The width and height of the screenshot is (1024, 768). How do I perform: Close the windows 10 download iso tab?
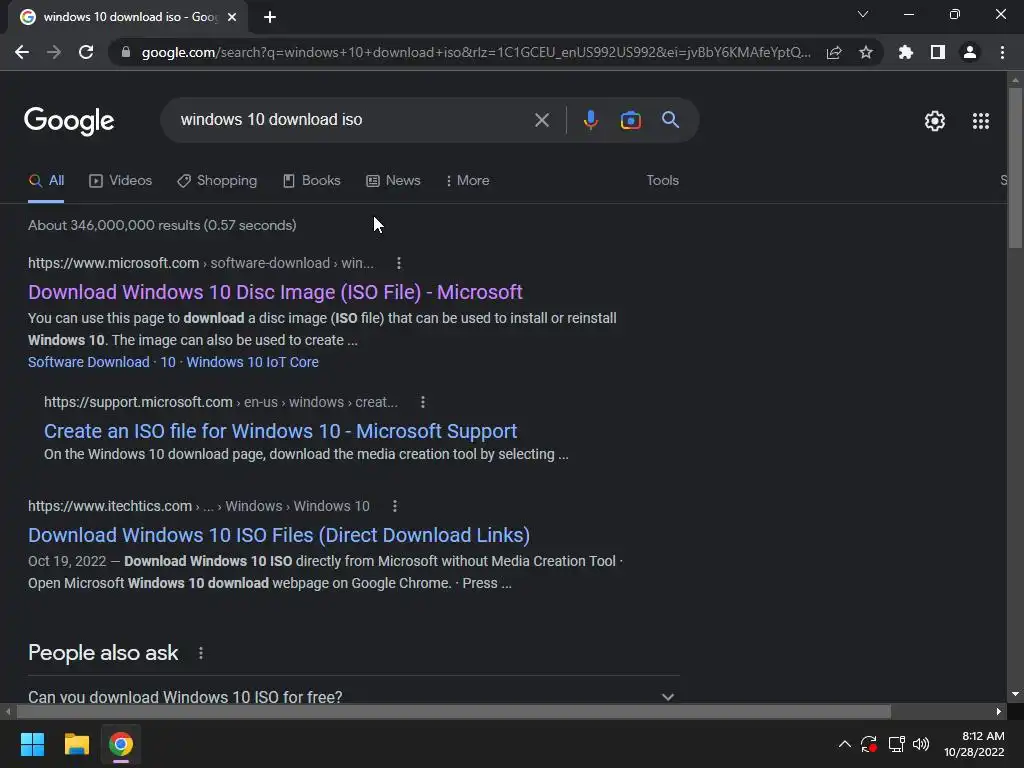pyautogui.click(x=232, y=17)
